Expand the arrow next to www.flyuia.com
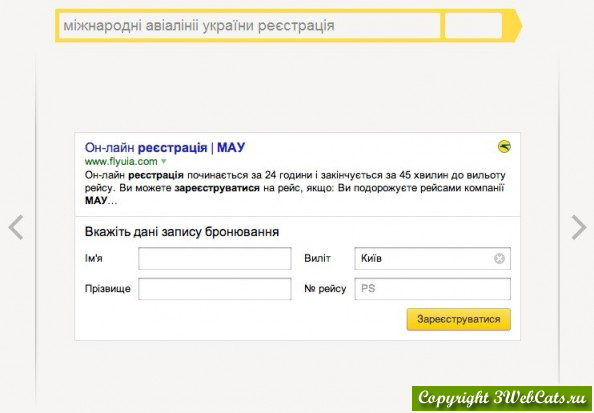Screen dimensions: 594x413 [x=164, y=161]
